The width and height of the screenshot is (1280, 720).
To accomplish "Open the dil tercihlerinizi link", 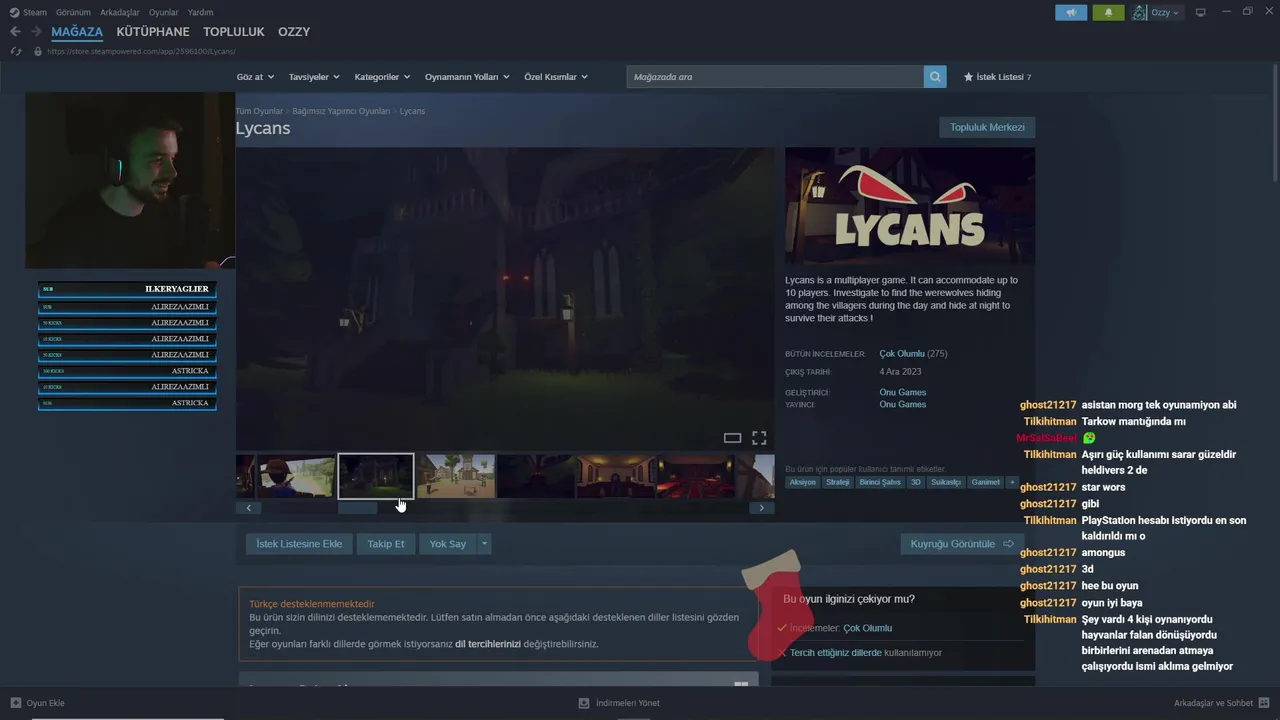I will point(488,644).
